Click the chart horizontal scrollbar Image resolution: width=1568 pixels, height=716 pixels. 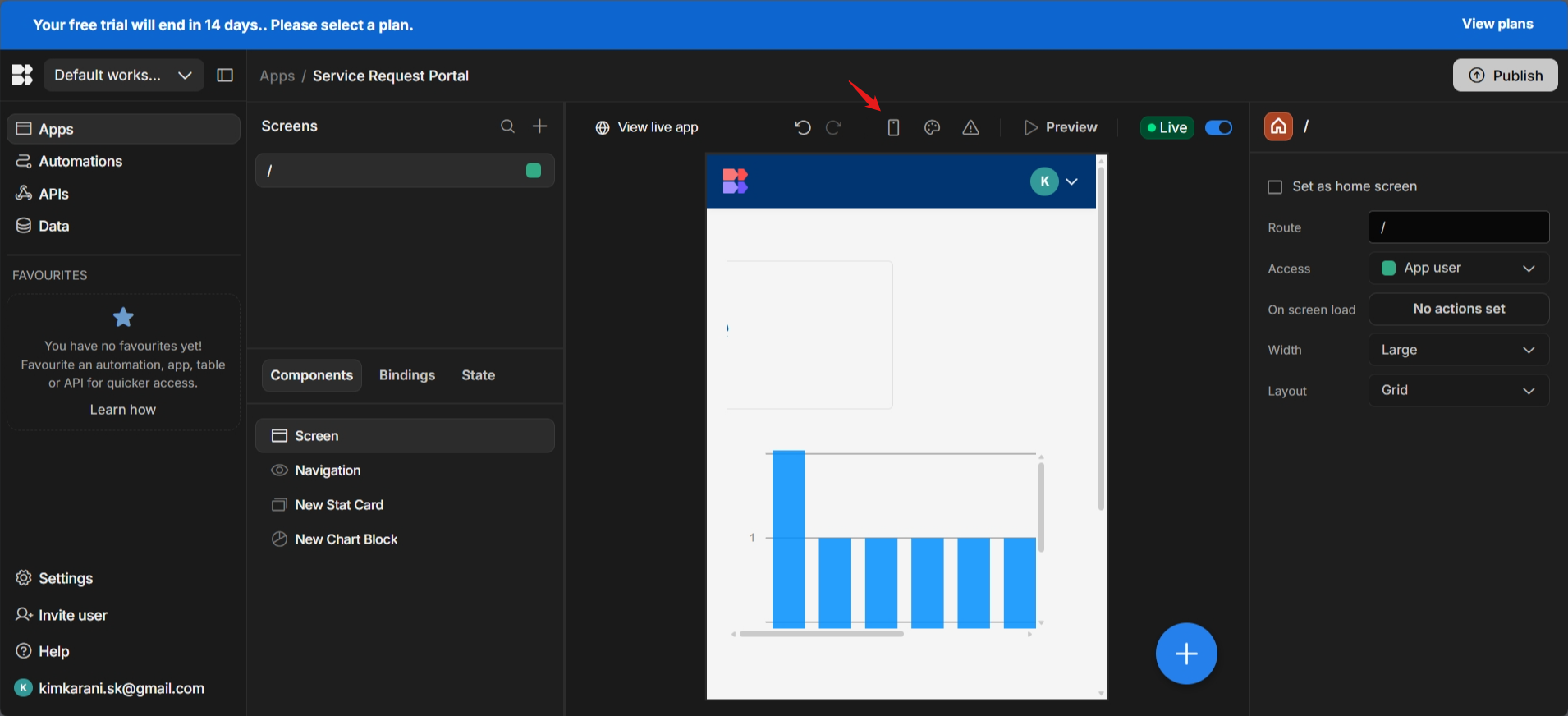[x=822, y=634]
